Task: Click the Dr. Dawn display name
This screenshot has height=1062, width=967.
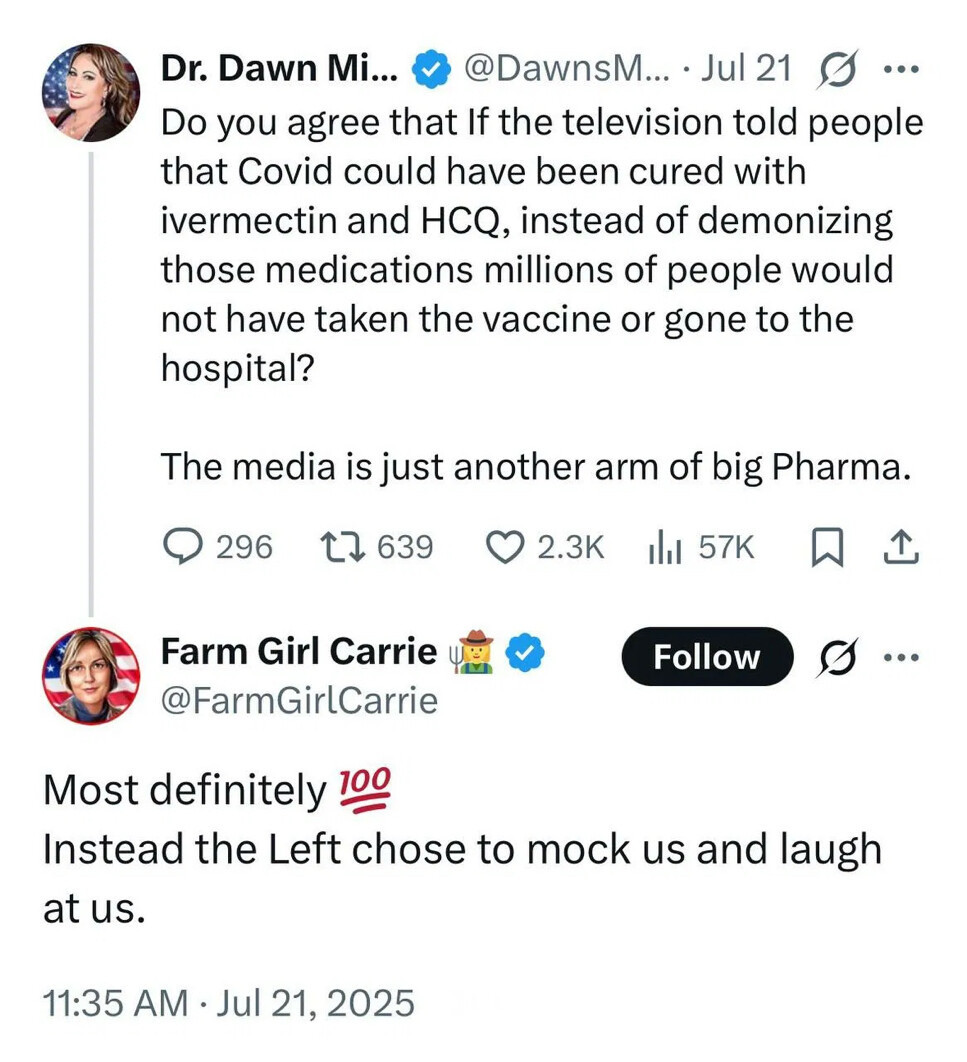Action: point(280,69)
